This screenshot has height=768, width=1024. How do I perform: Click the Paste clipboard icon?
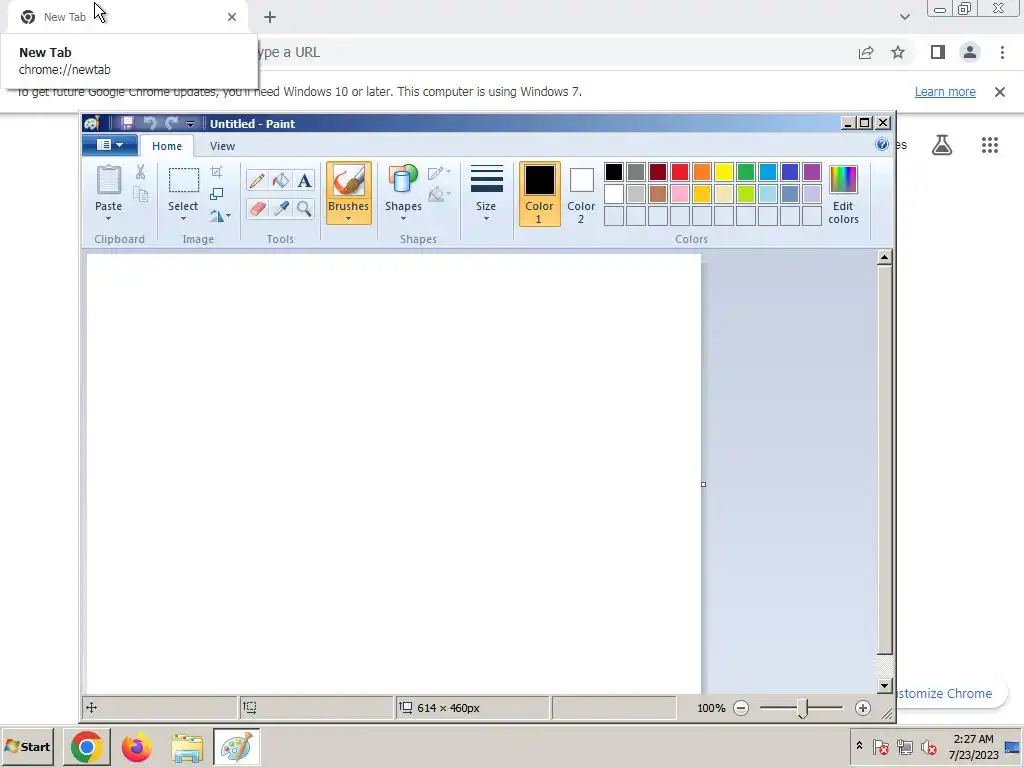pyautogui.click(x=108, y=180)
